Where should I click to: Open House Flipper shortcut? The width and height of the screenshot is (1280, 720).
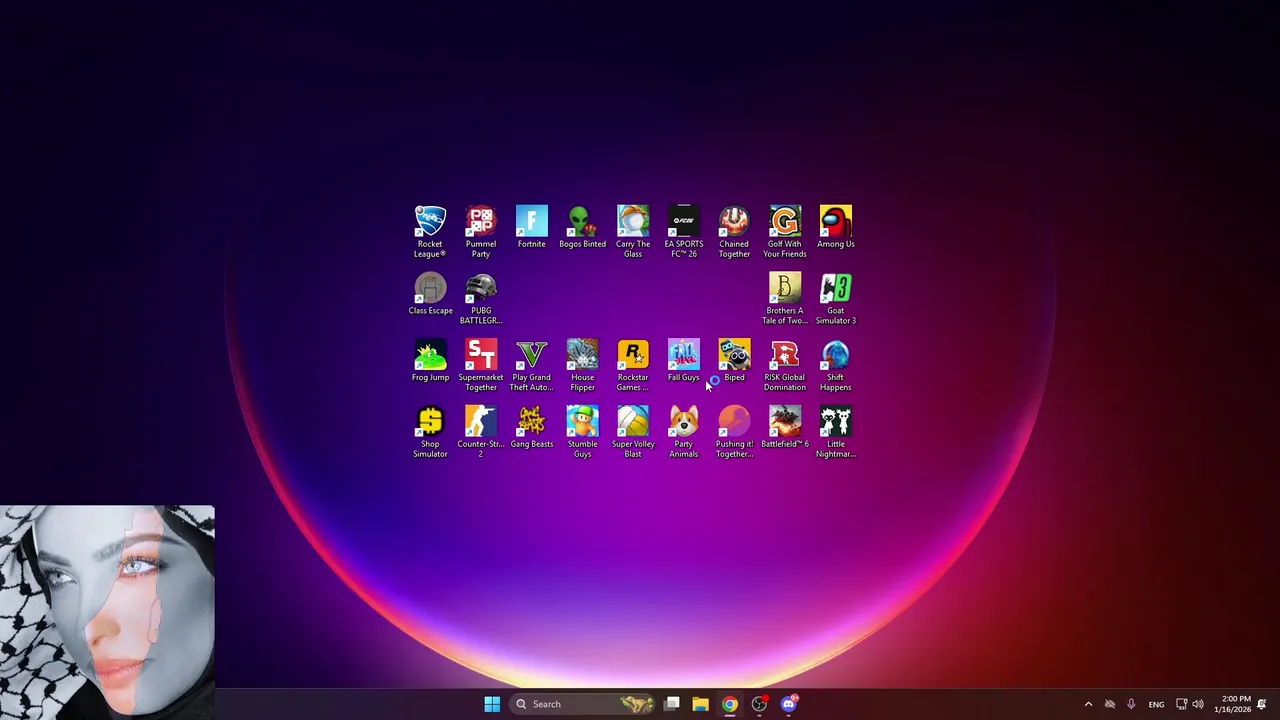(582, 366)
